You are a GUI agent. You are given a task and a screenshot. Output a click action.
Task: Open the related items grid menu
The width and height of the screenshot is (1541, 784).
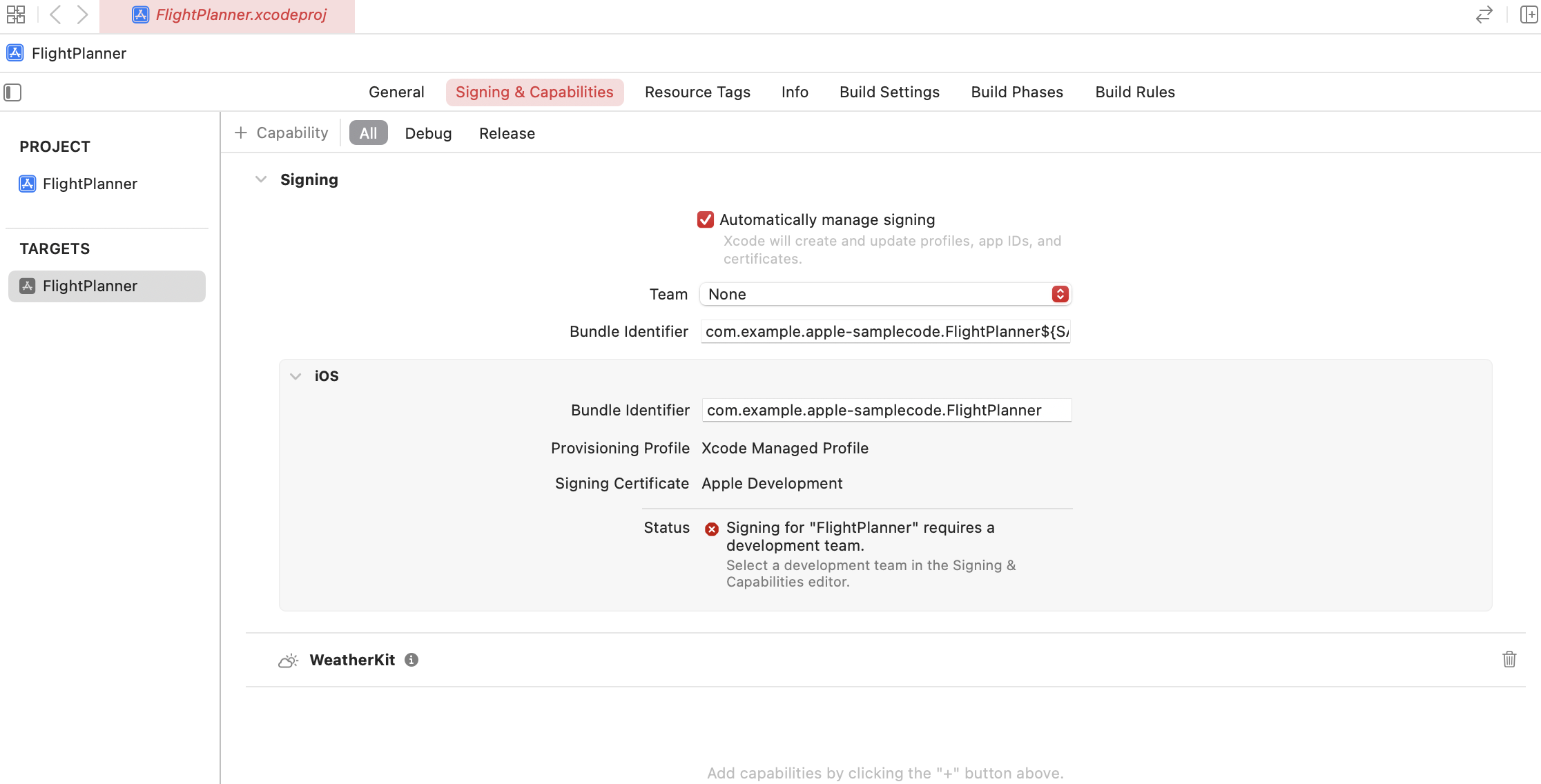tap(16, 14)
